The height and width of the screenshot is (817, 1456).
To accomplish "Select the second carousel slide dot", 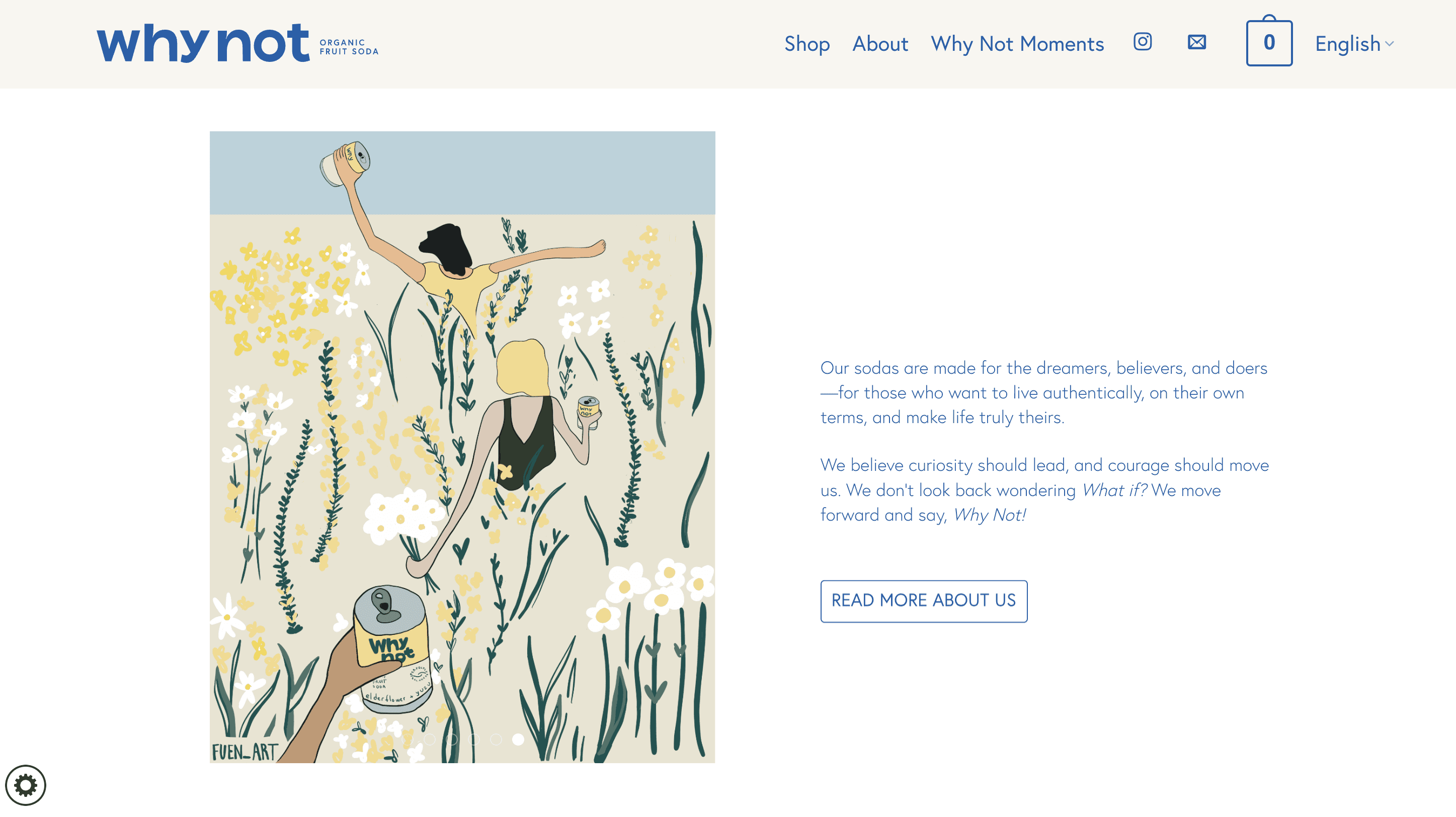I will (430, 740).
